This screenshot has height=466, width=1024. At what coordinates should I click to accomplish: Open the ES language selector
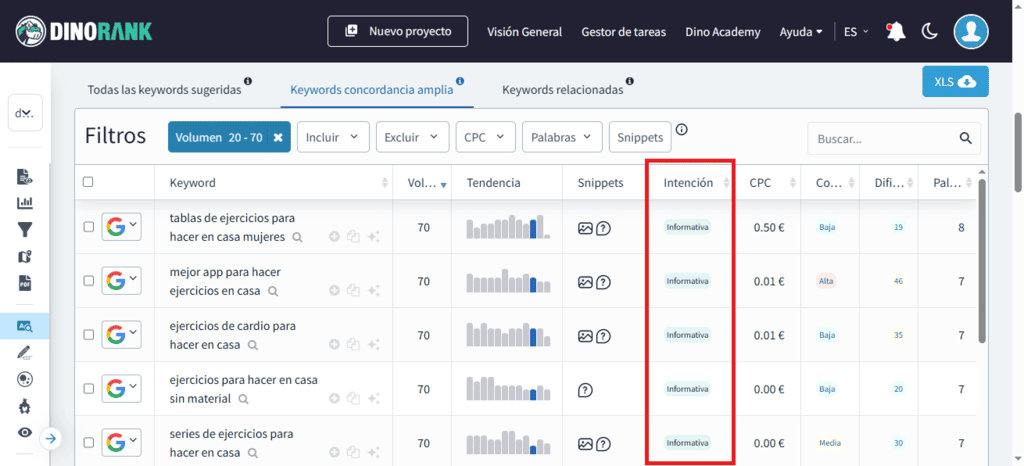[856, 31]
